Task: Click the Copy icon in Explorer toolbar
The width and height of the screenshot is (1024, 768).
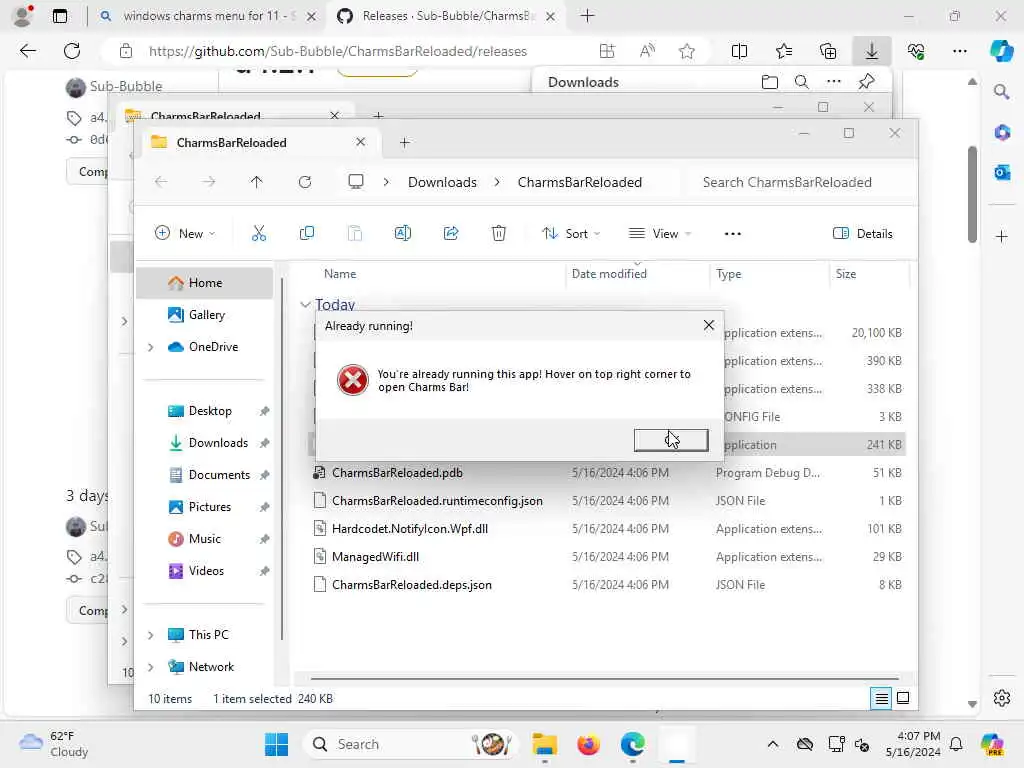Action: [306, 233]
